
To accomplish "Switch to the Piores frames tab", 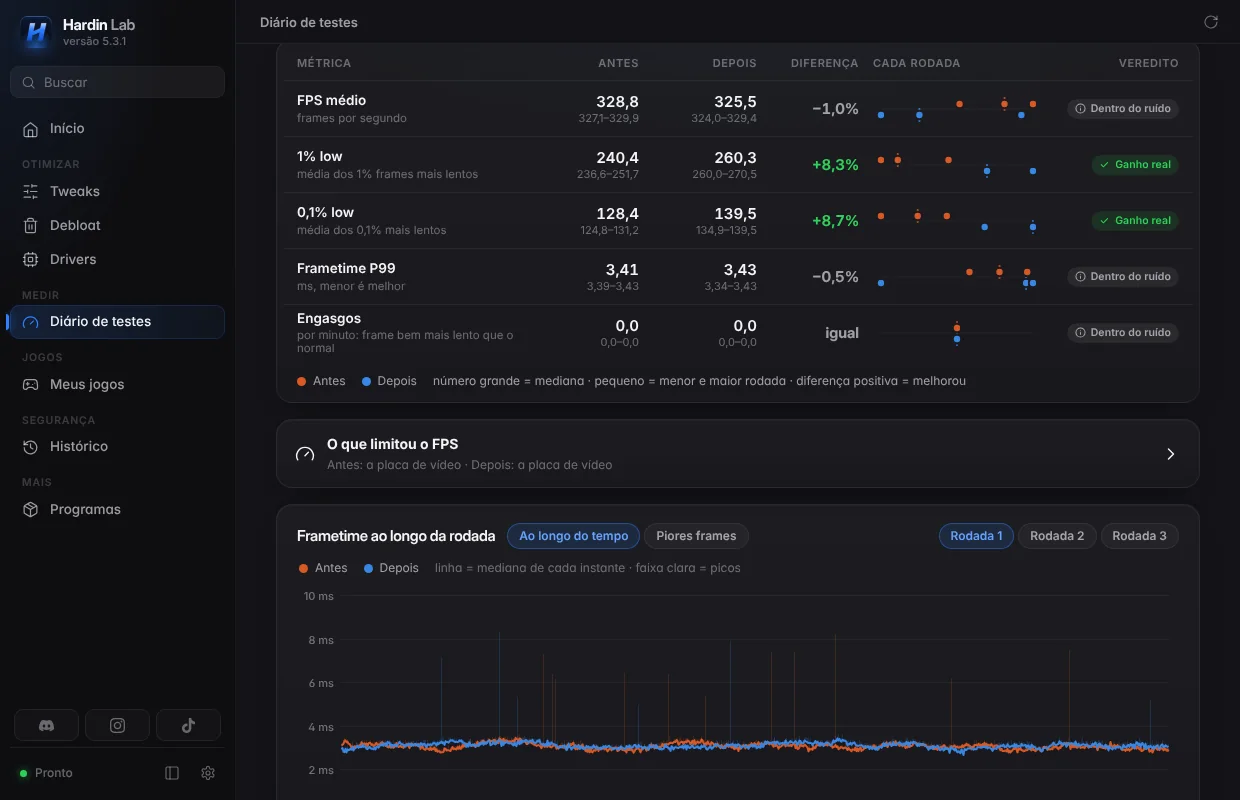I will click(x=696, y=536).
